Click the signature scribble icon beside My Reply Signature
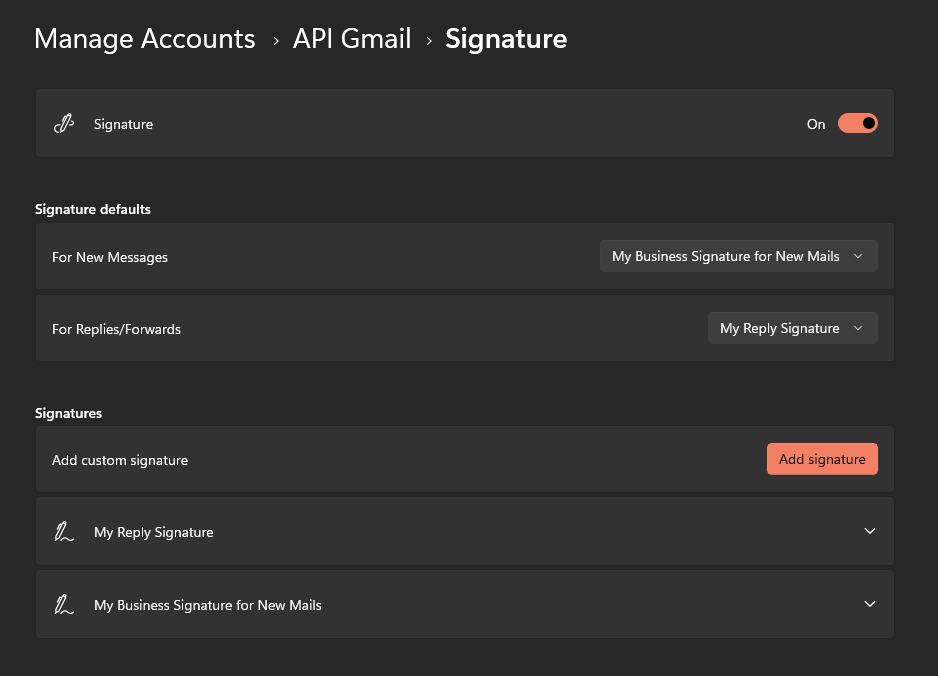The image size is (938, 676). (63, 531)
